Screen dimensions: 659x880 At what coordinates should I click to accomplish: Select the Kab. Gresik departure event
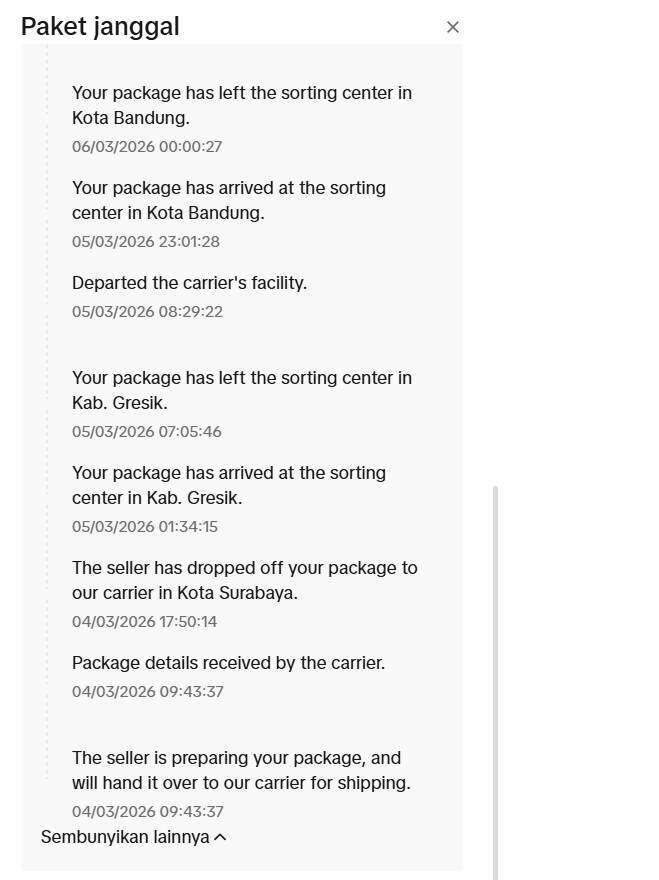click(242, 390)
